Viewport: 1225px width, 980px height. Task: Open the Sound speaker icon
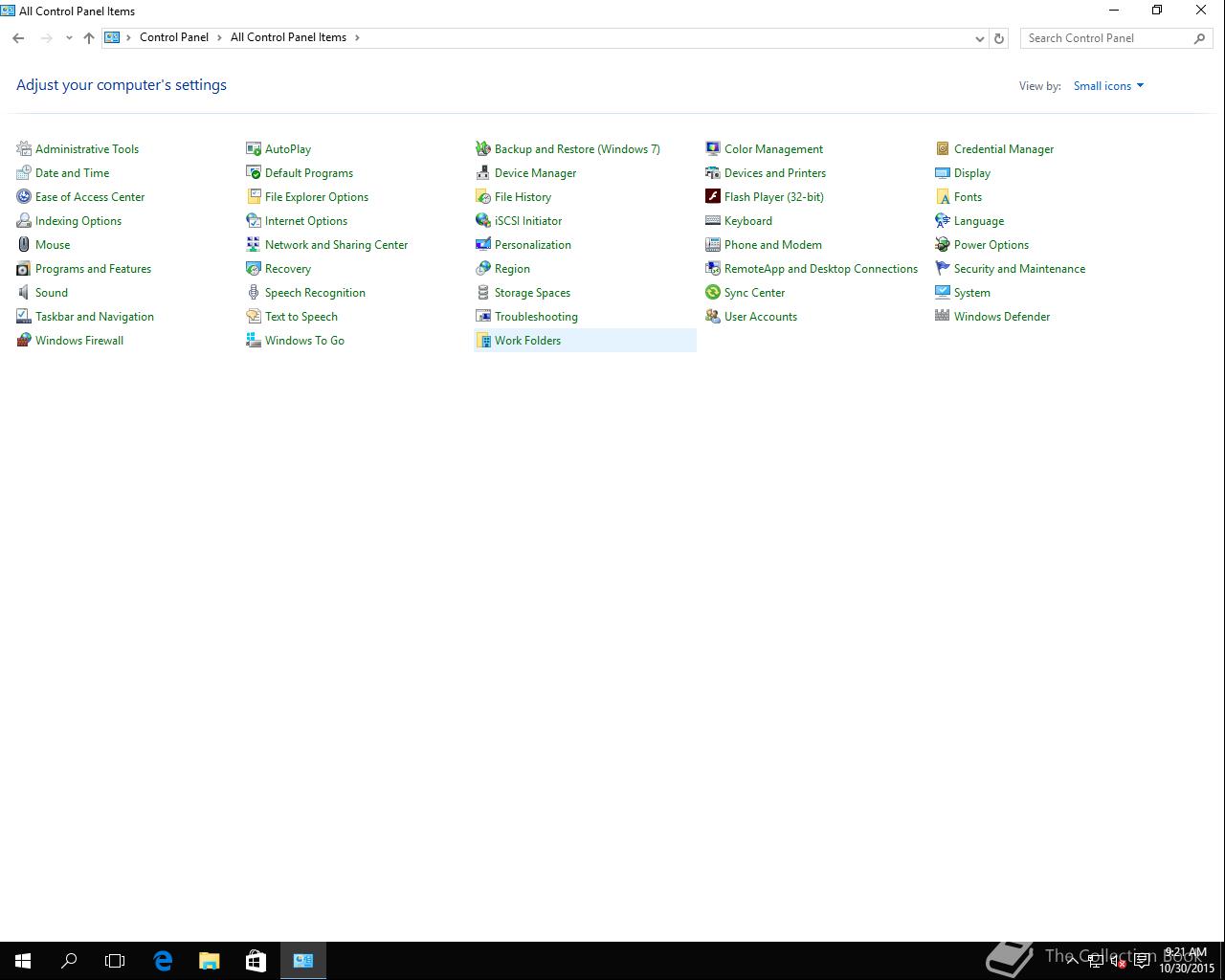point(24,292)
